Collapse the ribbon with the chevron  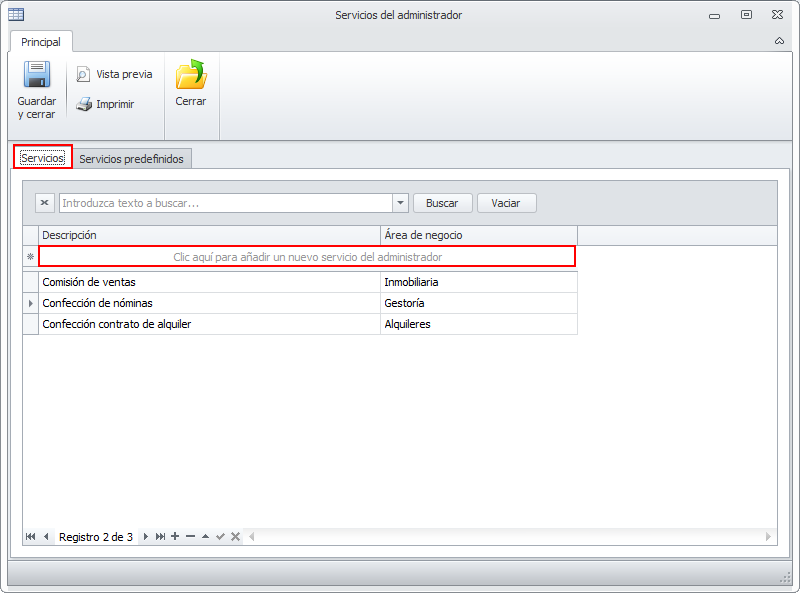(x=779, y=41)
